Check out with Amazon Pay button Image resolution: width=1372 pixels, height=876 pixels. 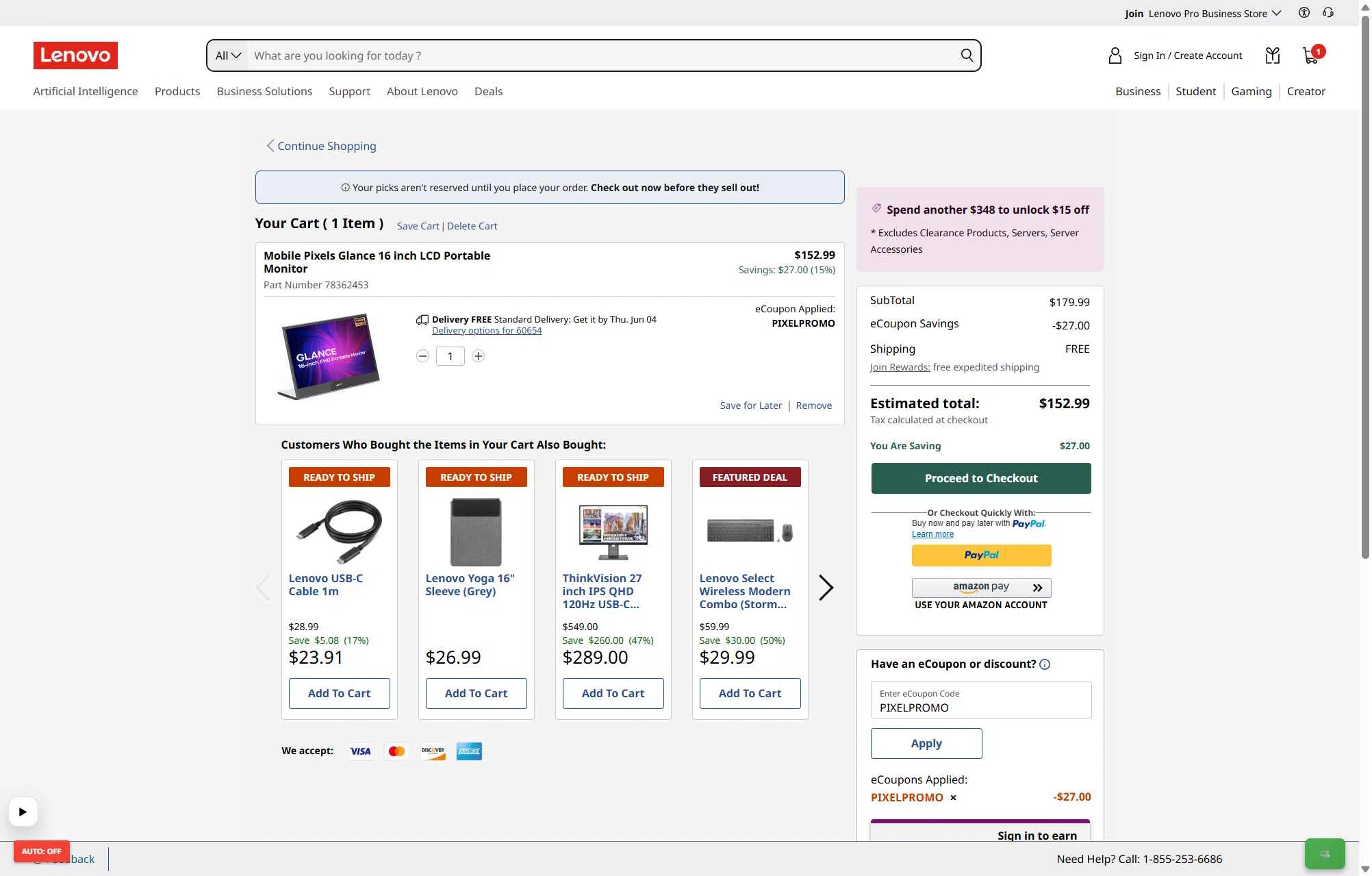[x=981, y=587]
